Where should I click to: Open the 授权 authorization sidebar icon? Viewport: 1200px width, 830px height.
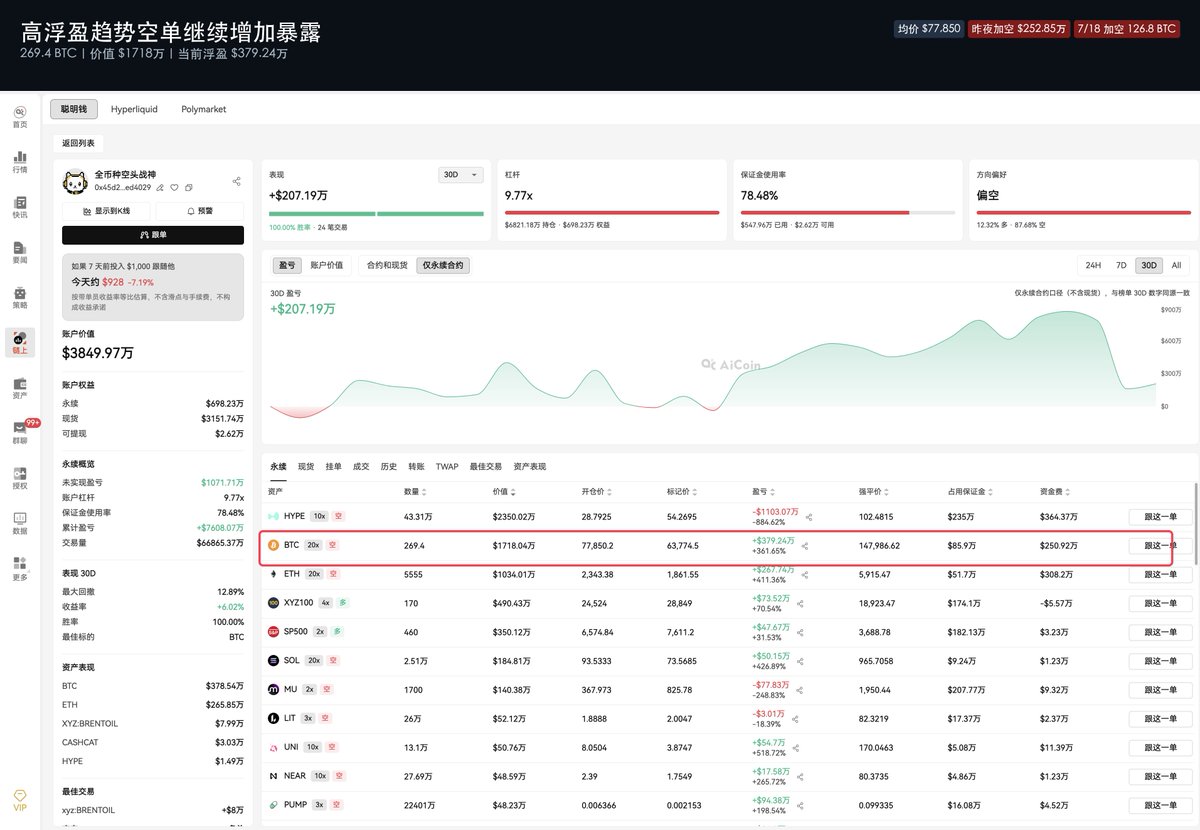point(20,478)
